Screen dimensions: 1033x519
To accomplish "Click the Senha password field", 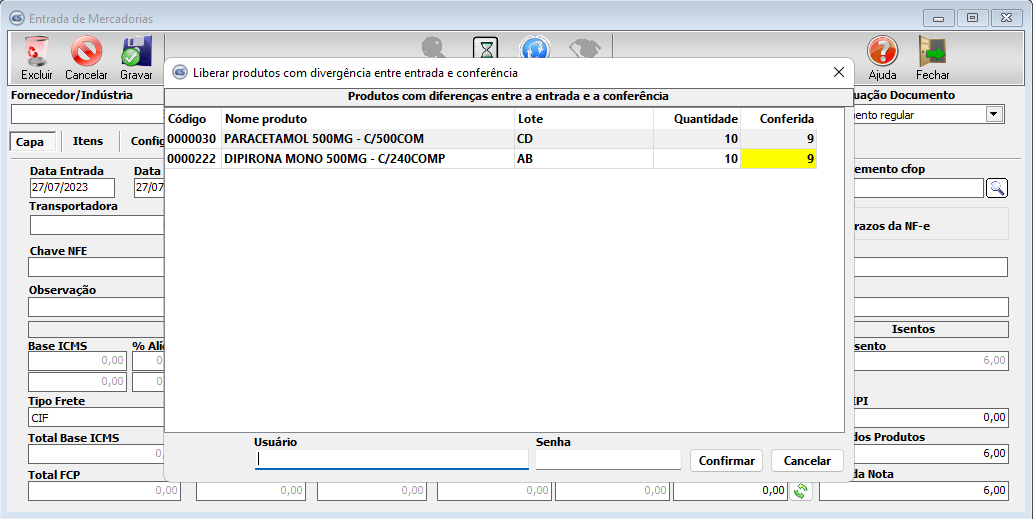I will point(608,460).
